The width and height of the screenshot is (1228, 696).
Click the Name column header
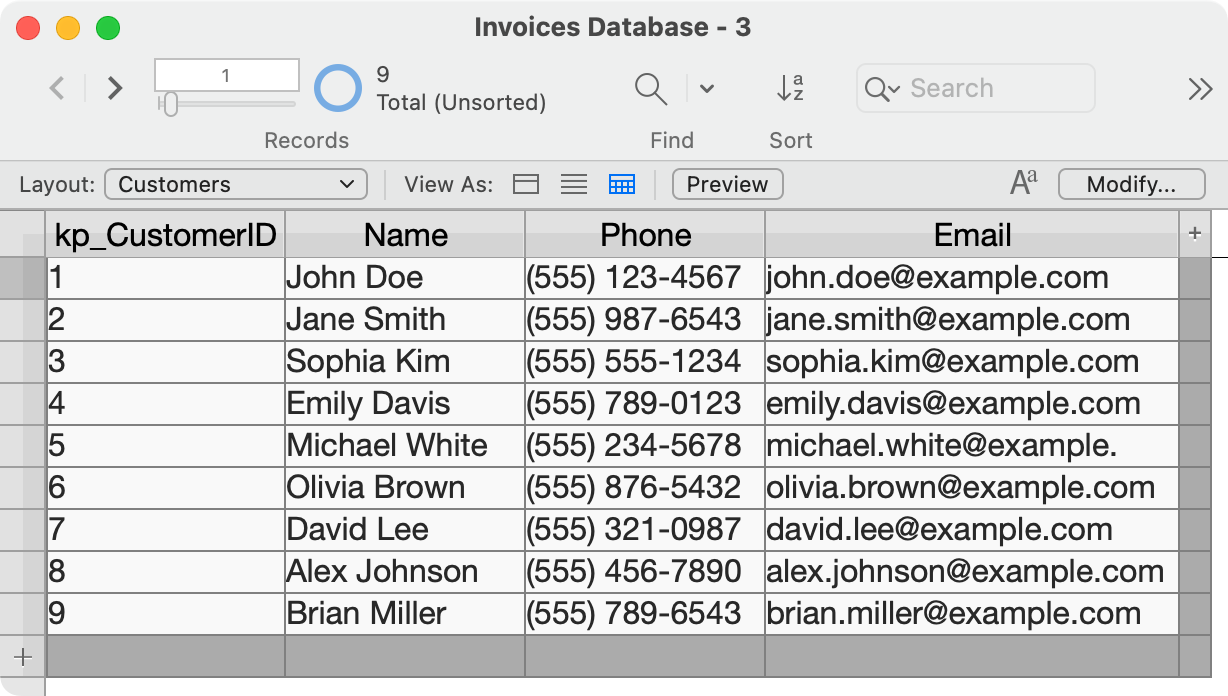click(x=405, y=235)
